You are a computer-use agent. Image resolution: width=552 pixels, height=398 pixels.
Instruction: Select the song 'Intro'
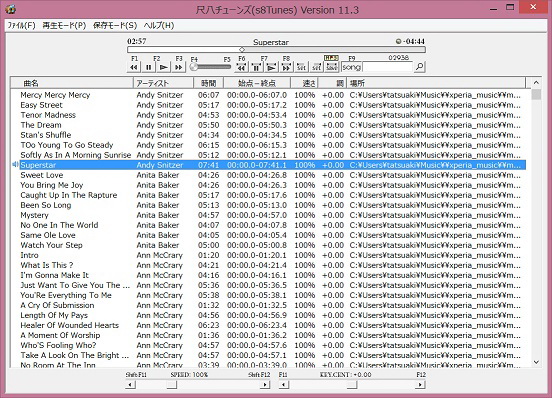point(29,255)
